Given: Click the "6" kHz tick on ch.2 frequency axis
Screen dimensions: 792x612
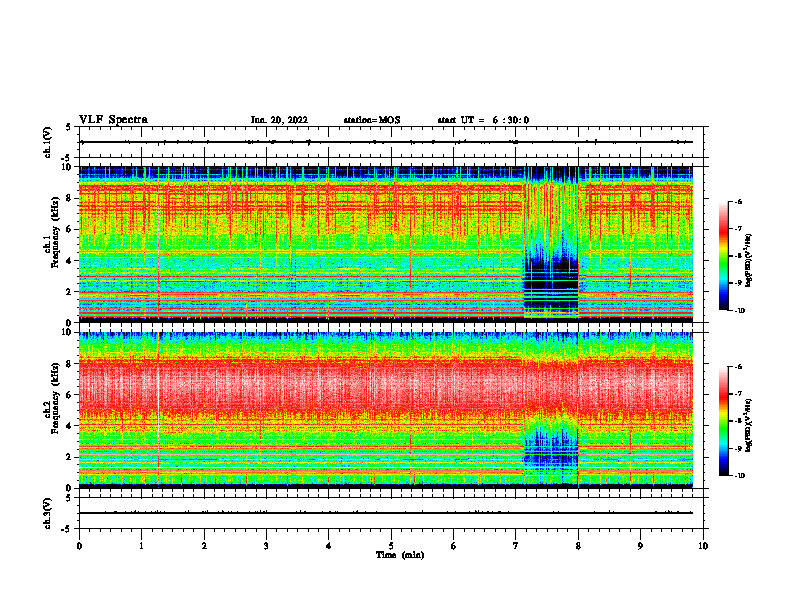Looking at the screenshot, I should [70, 395].
